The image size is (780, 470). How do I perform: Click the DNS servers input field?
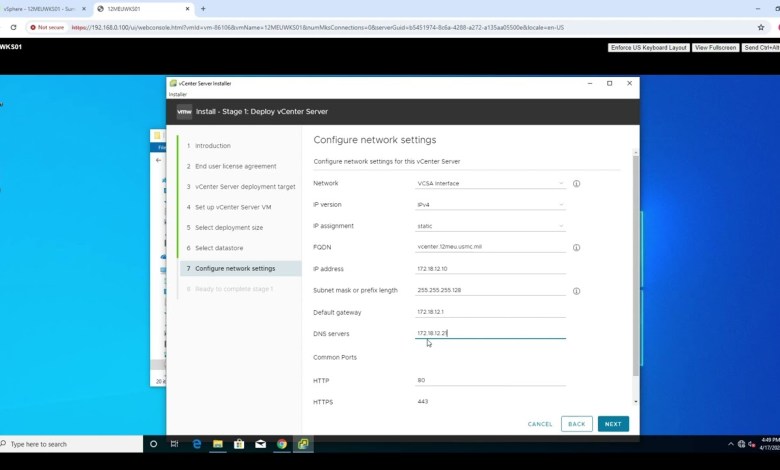[490, 333]
